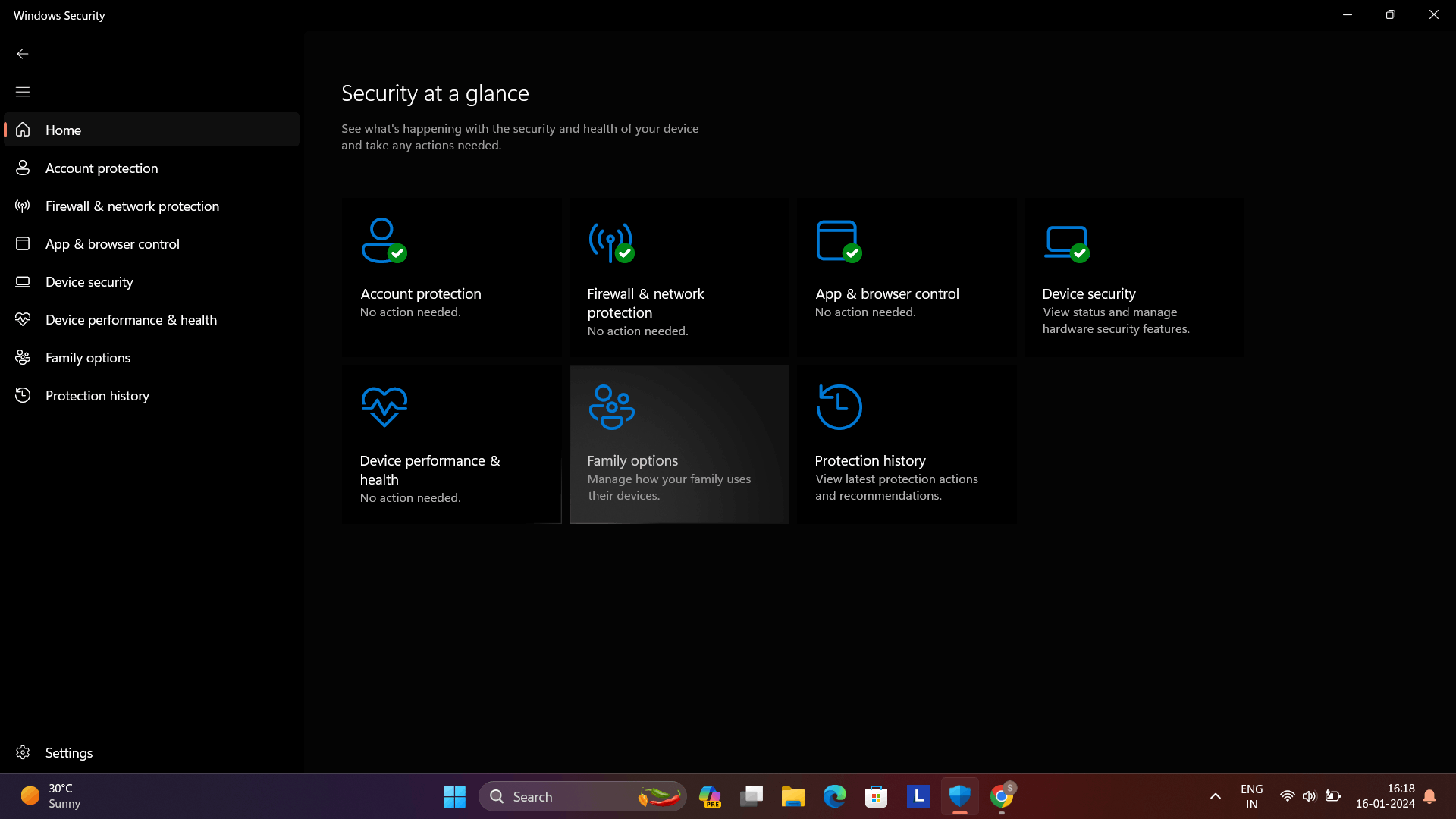
Task: Open Microsoft Edge from taskbar
Action: 834,796
